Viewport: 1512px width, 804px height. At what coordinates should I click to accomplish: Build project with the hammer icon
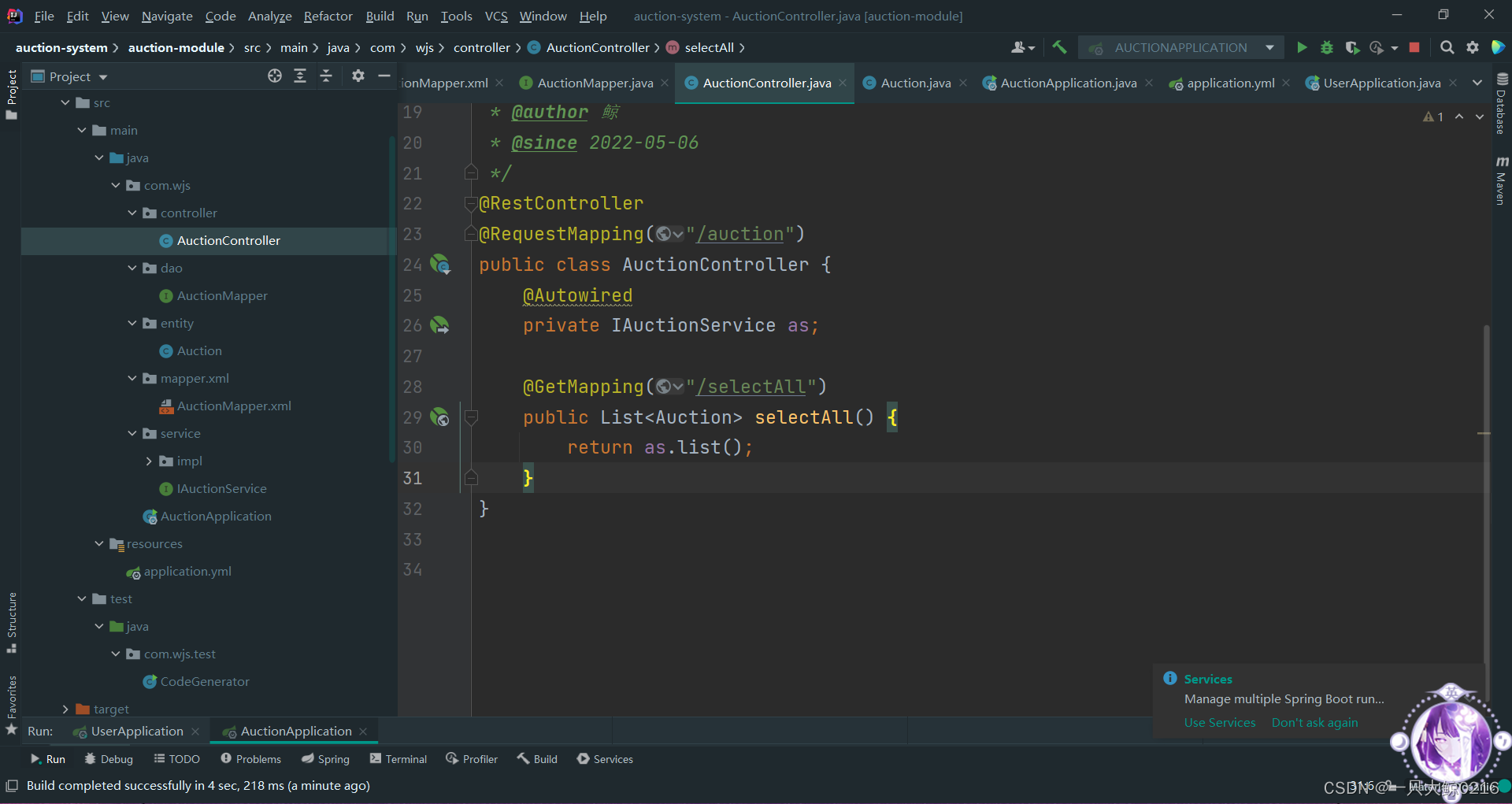click(1059, 48)
